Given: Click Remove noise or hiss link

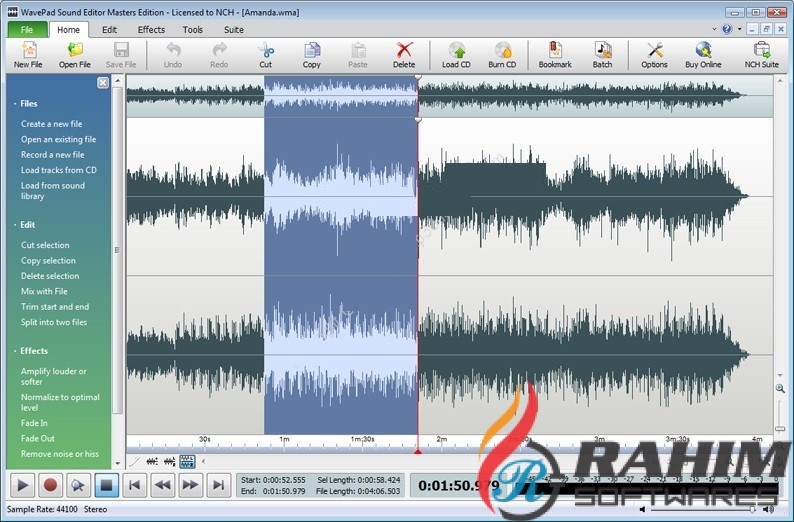Looking at the screenshot, I should click(x=60, y=454).
